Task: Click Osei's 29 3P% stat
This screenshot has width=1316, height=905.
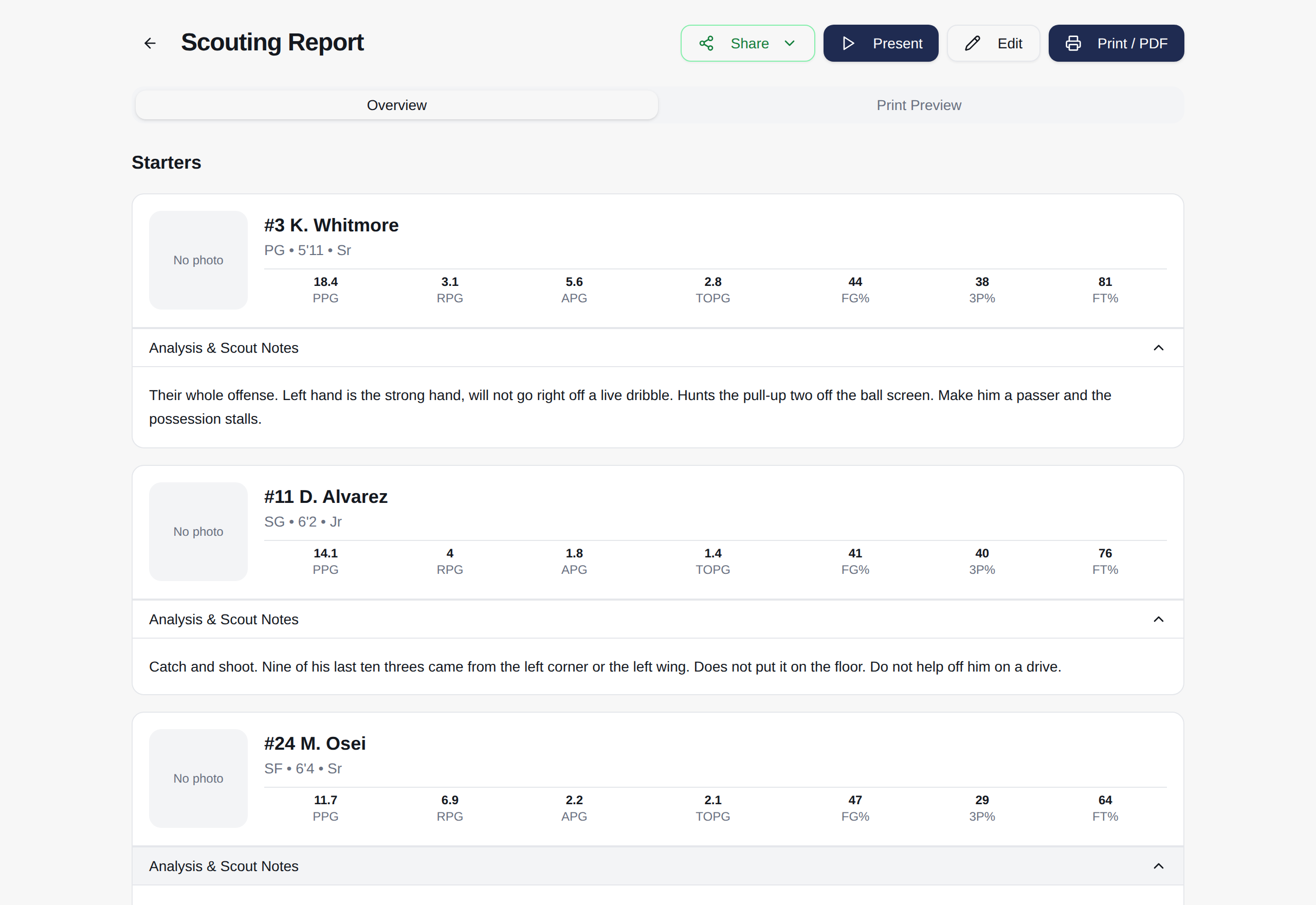Action: click(x=982, y=808)
